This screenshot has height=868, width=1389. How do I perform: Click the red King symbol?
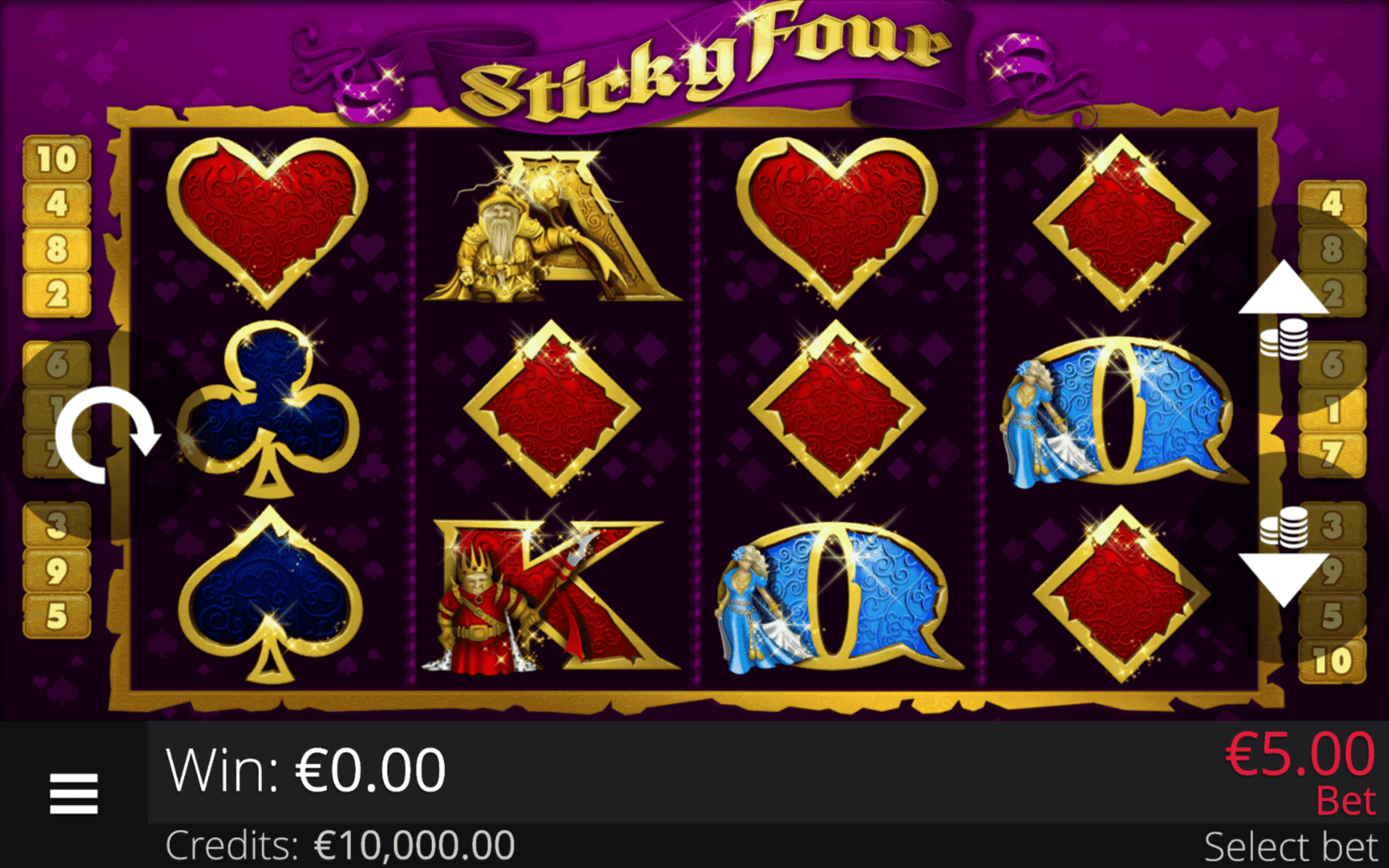point(550,597)
